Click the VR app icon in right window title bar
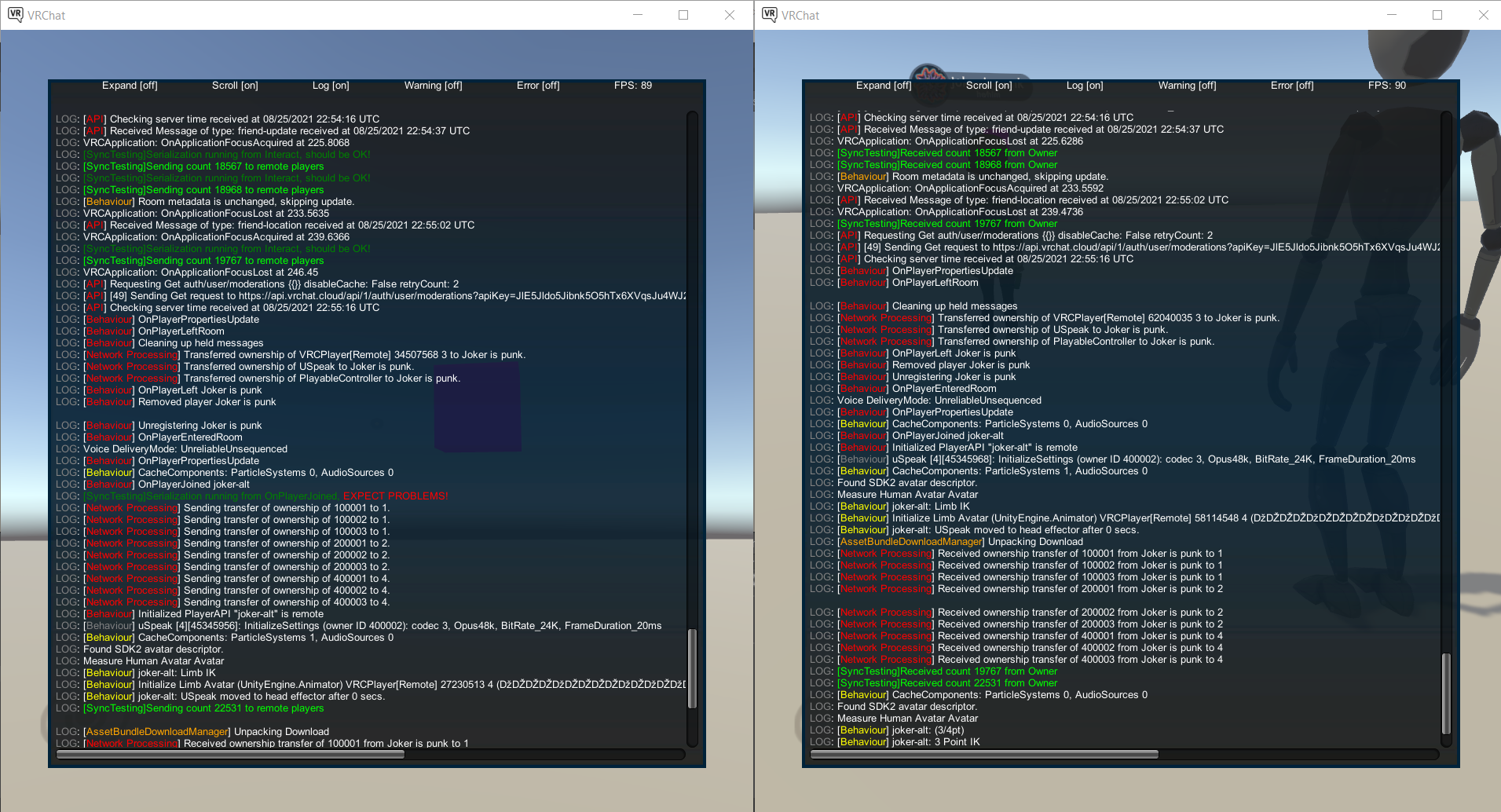The width and height of the screenshot is (1501, 812). [x=769, y=15]
